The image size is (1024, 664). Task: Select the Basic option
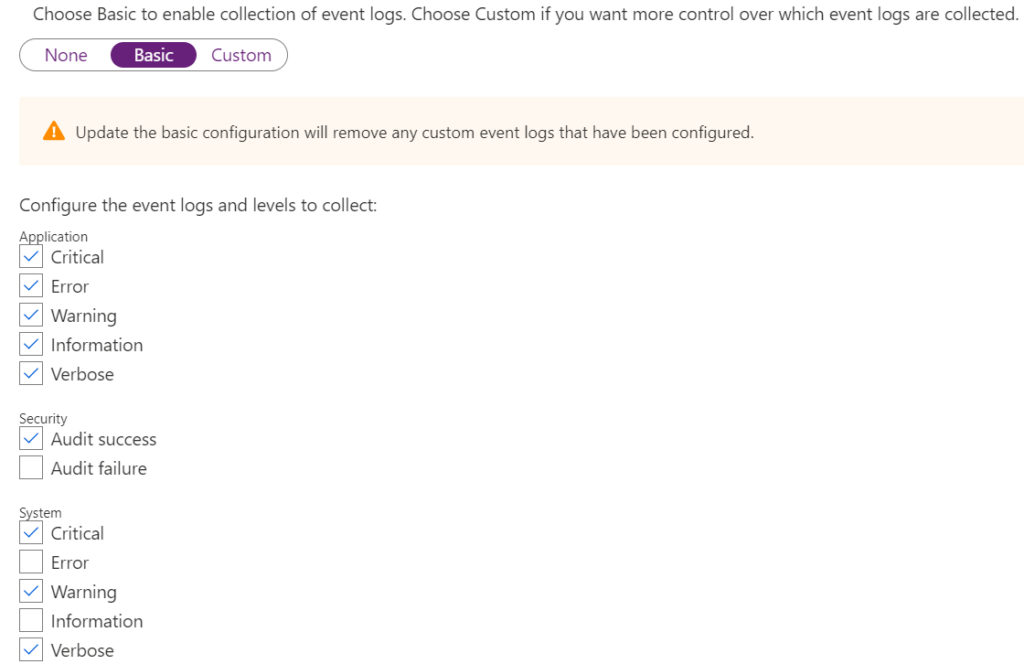(x=153, y=55)
